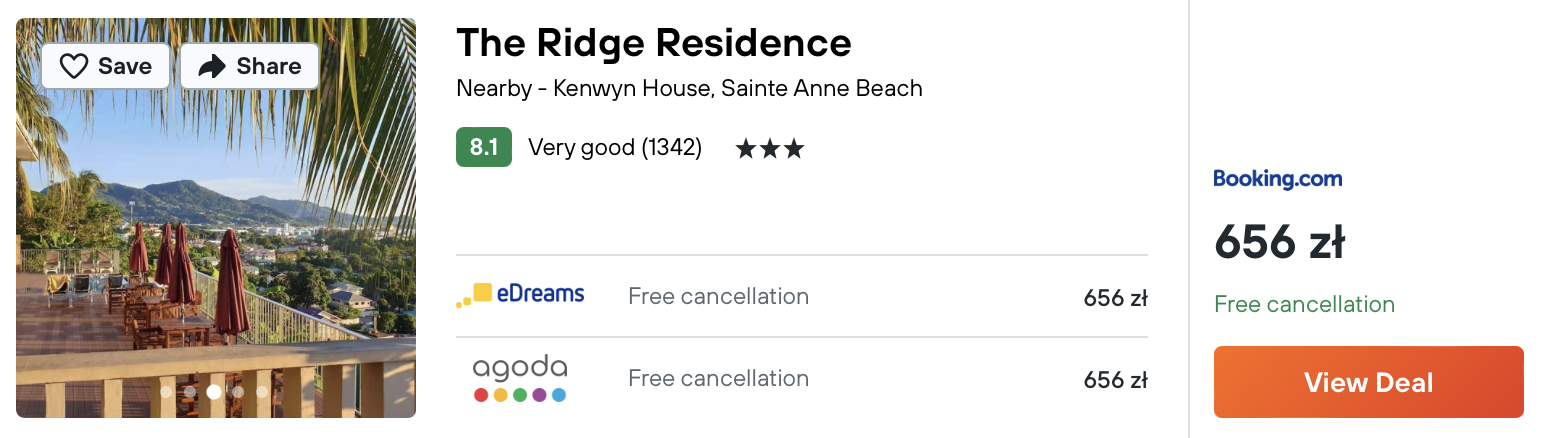Click the green 8.1 rating badge
The image size is (1542, 438).
tap(484, 147)
